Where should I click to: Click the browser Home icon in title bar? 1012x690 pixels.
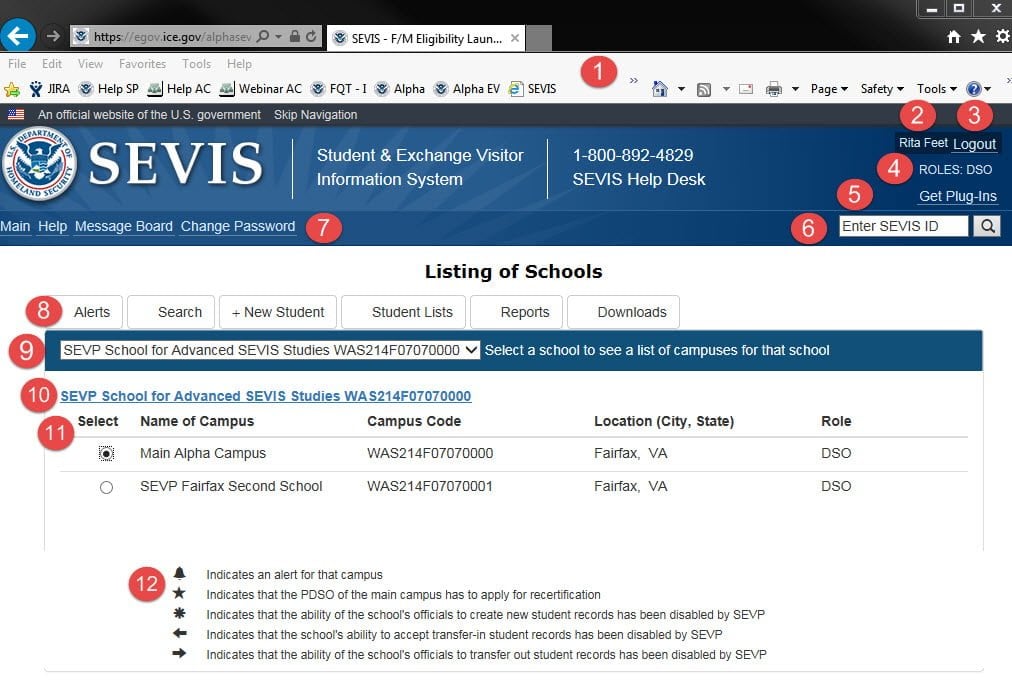tap(954, 37)
